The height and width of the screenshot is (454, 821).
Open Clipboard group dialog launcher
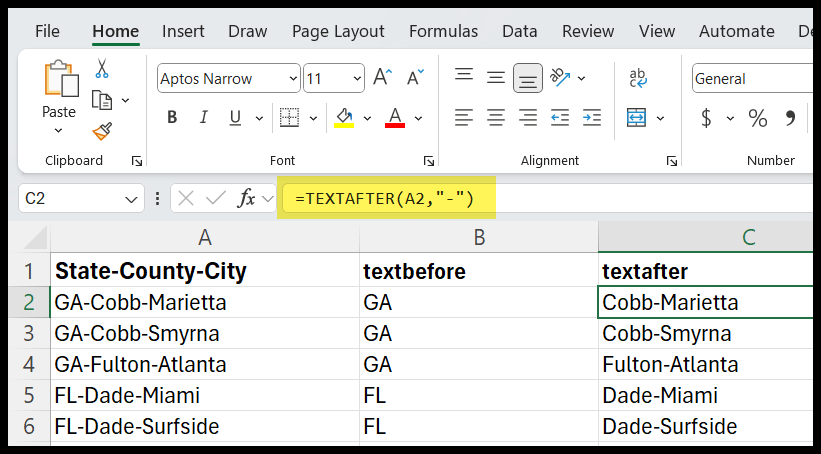137,161
